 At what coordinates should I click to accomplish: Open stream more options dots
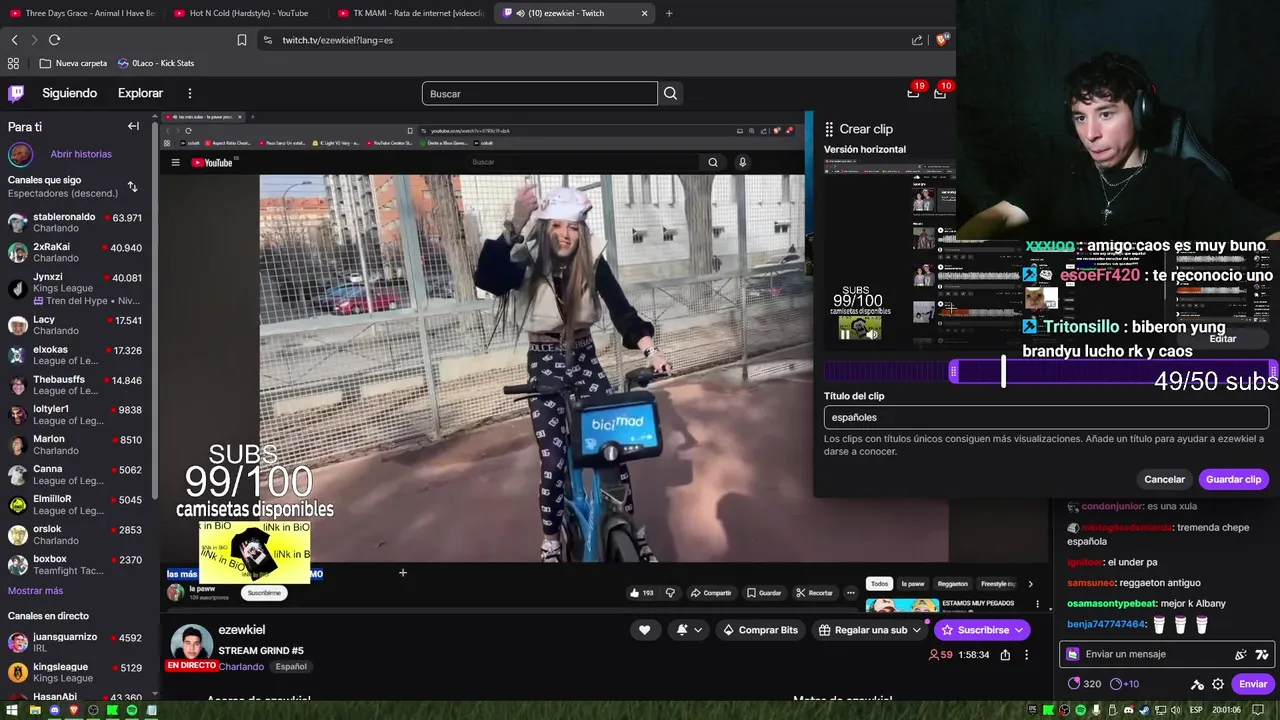pos(1026,655)
